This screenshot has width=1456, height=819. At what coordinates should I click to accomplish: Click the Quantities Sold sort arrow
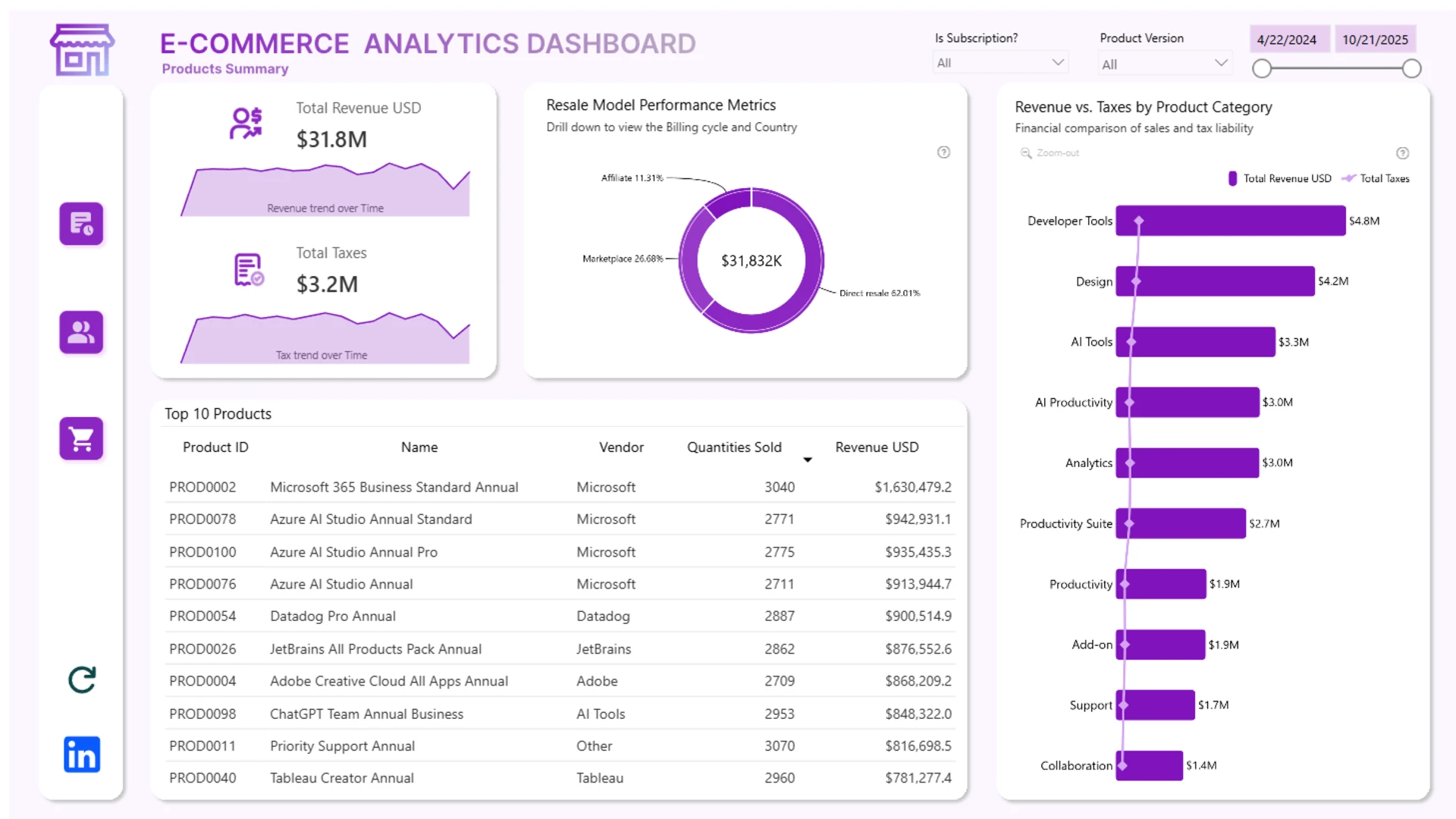pos(808,460)
